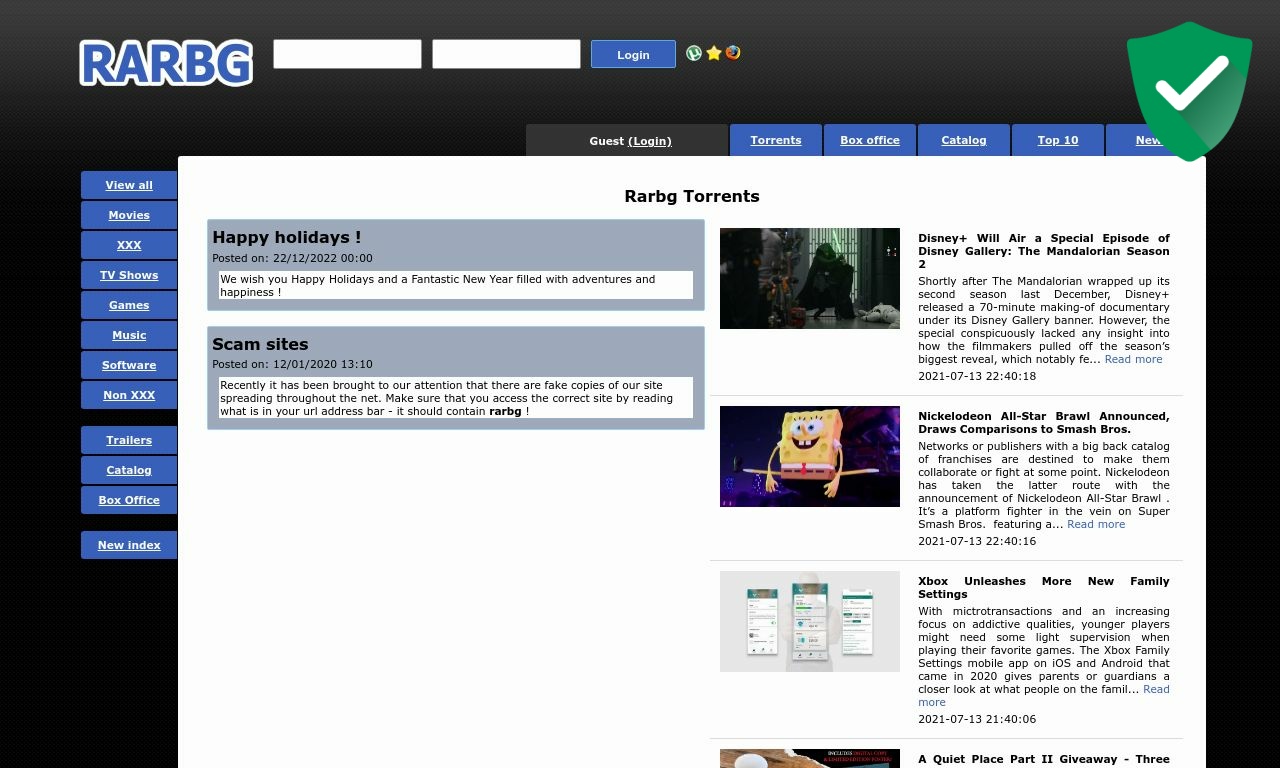Select the Non XXX category
The image size is (1280, 768).
(x=129, y=395)
